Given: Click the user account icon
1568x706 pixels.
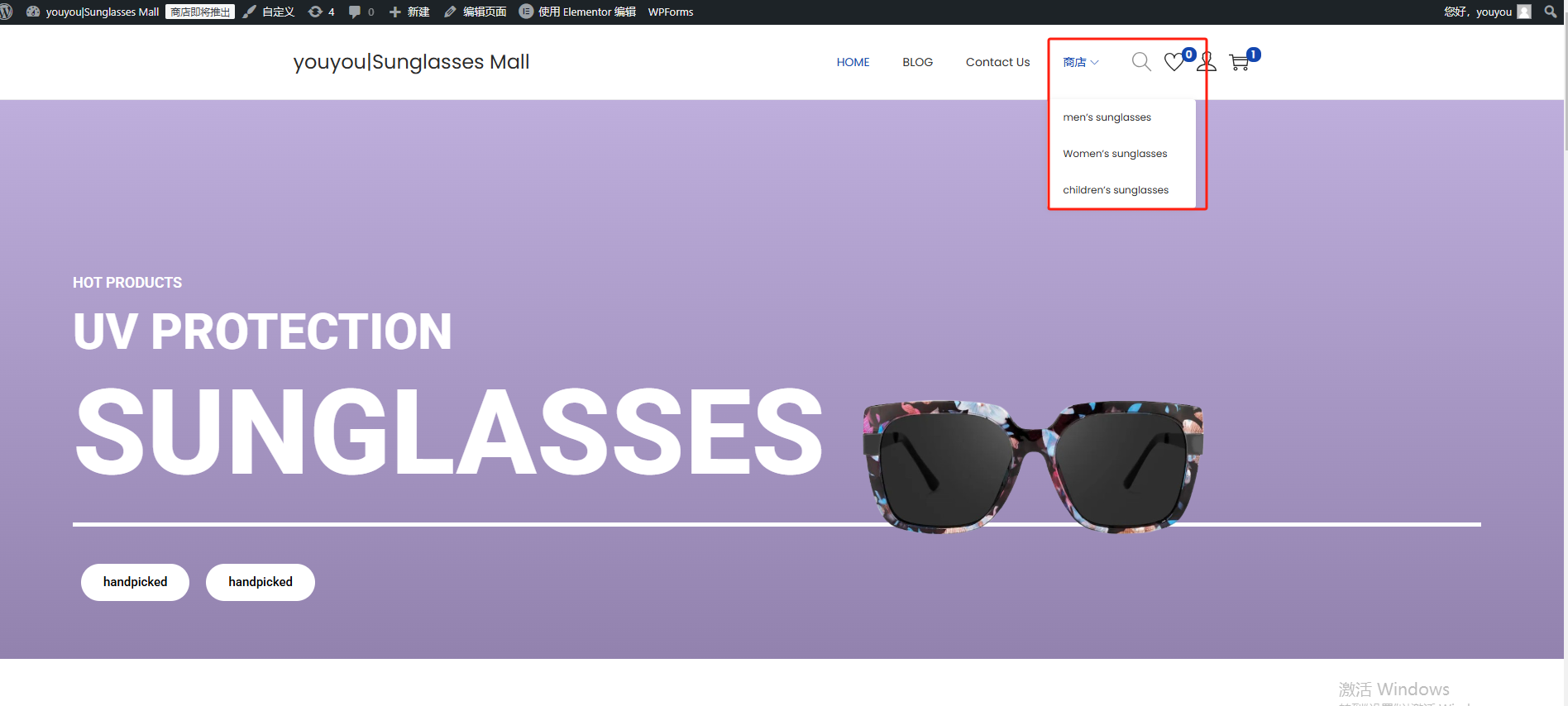Looking at the screenshot, I should click(1207, 62).
